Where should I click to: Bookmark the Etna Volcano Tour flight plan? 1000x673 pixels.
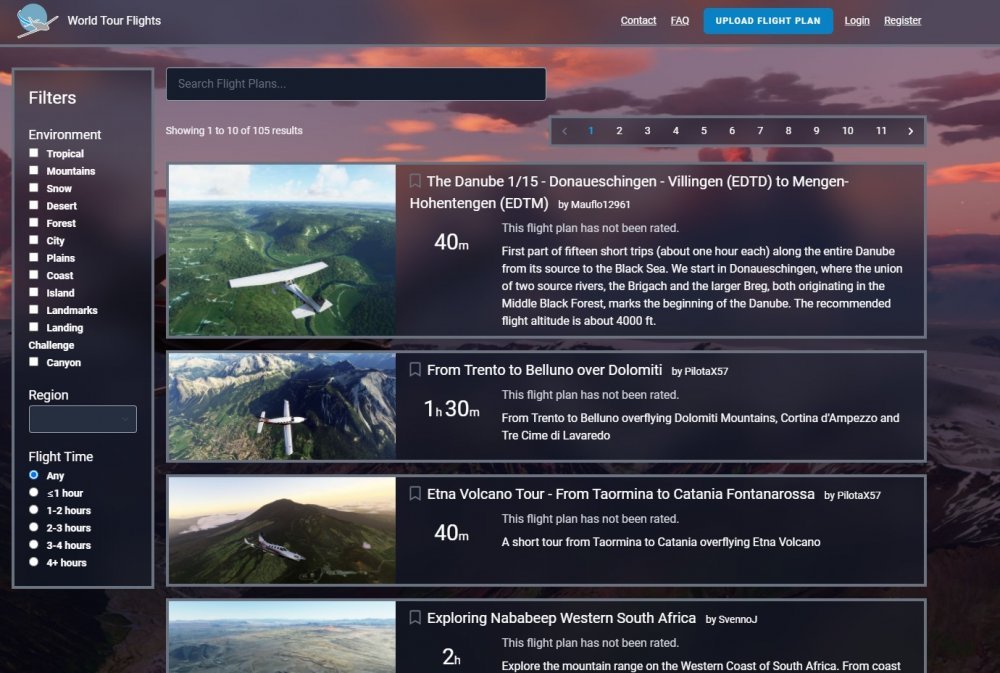[415, 494]
